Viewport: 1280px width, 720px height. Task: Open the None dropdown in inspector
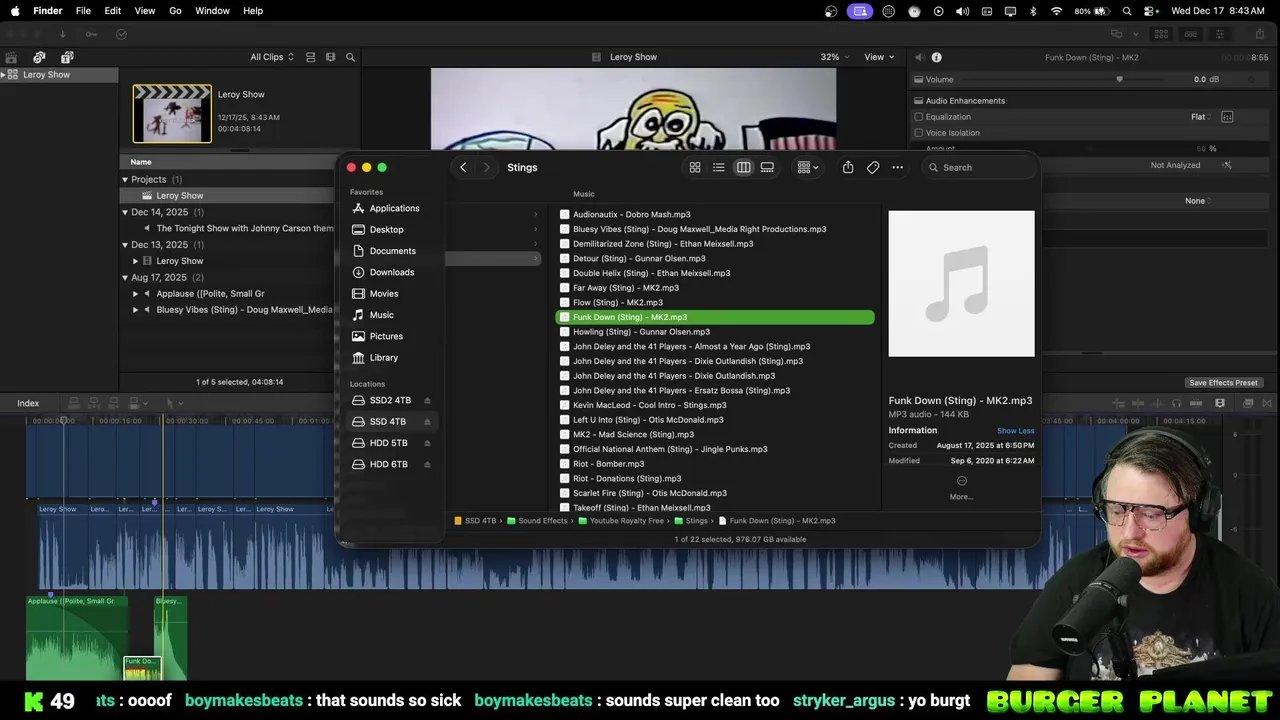pos(1197,201)
